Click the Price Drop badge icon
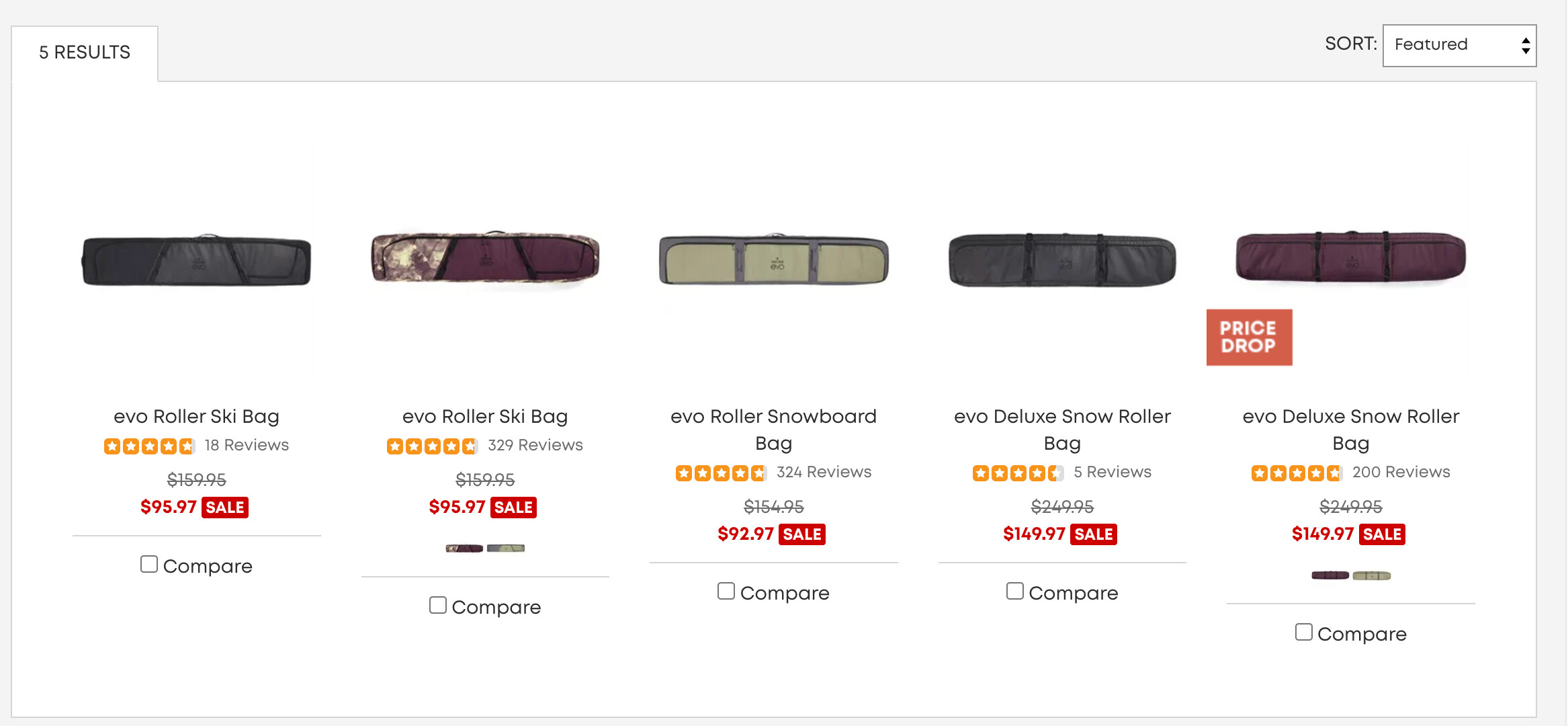 pyautogui.click(x=1249, y=337)
